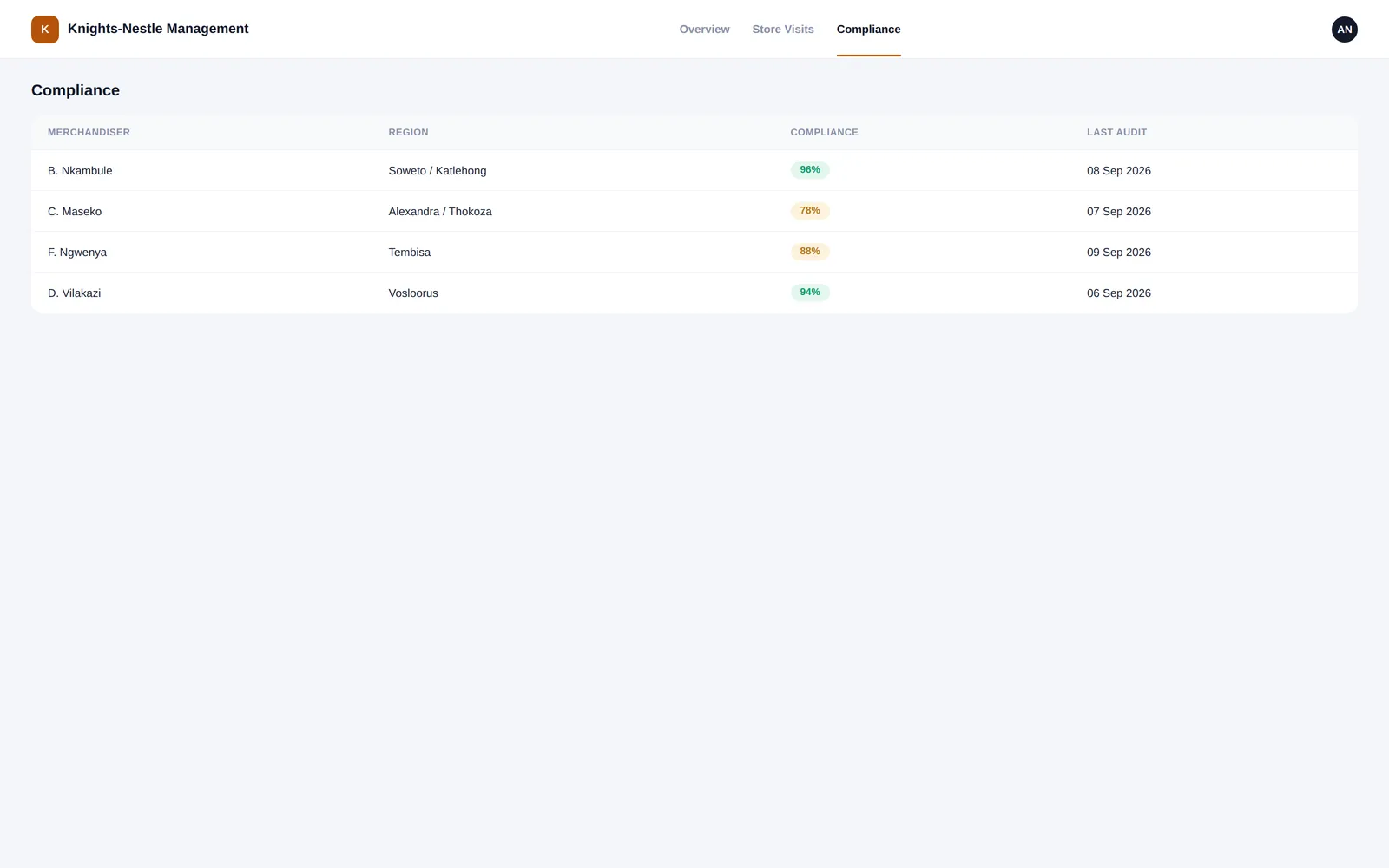Image resolution: width=1389 pixels, height=868 pixels.
Task: Click the 88% compliance badge
Action: pos(810,252)
